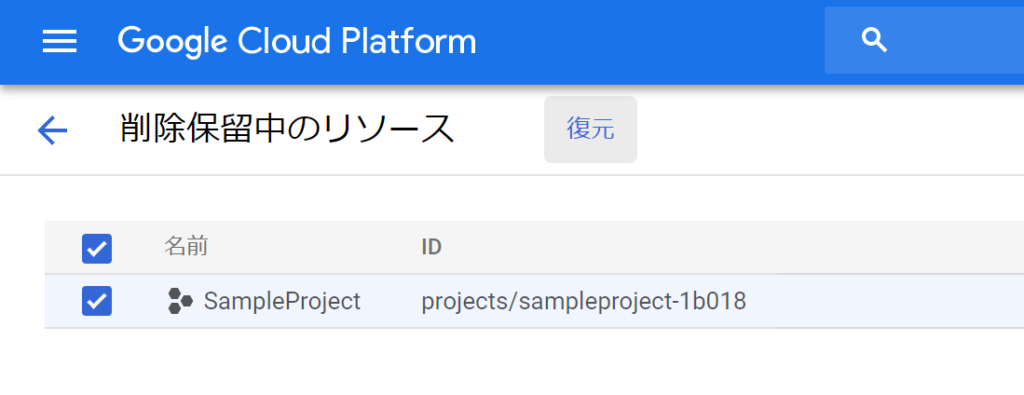
Task: Uncheck the select-all checkbox in table header
Action: [97, 248]
